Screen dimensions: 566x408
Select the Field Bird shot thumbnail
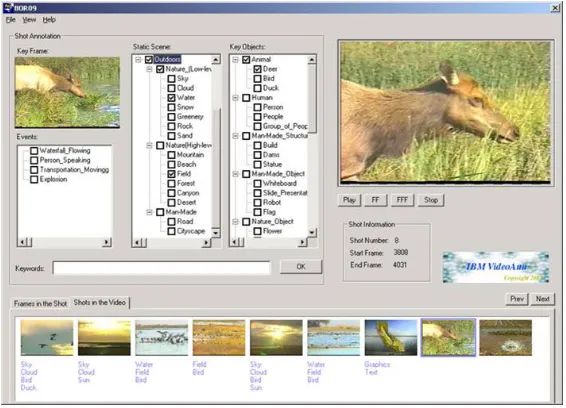tap(219, 338)
